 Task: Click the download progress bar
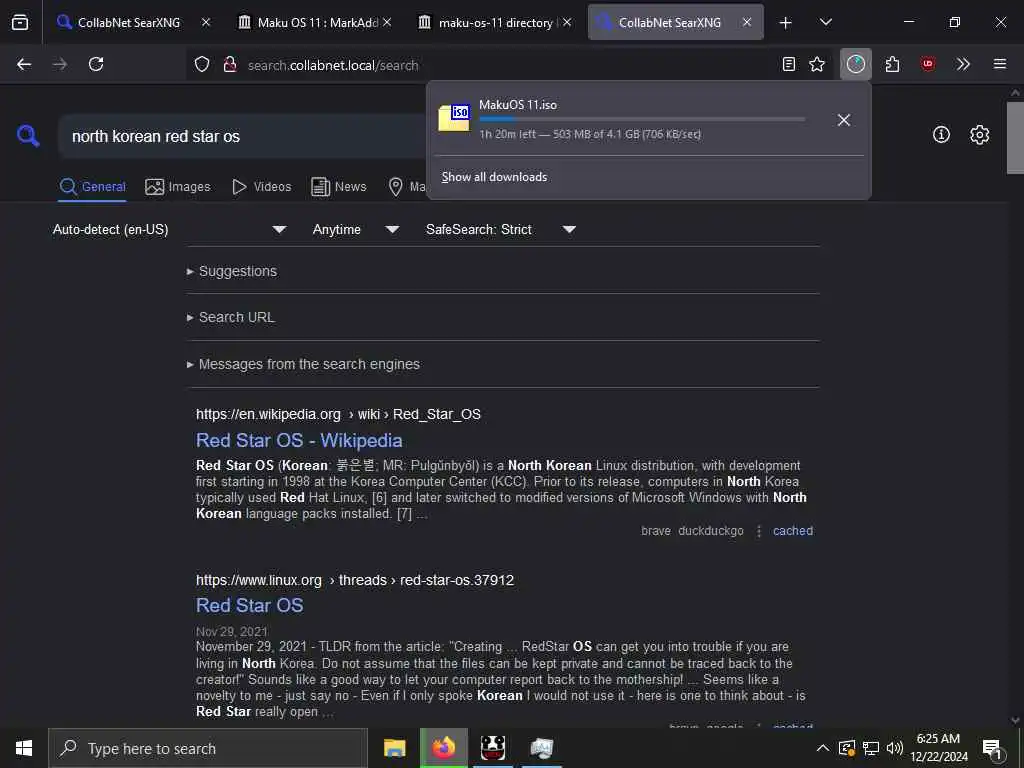tap(642, 119)
